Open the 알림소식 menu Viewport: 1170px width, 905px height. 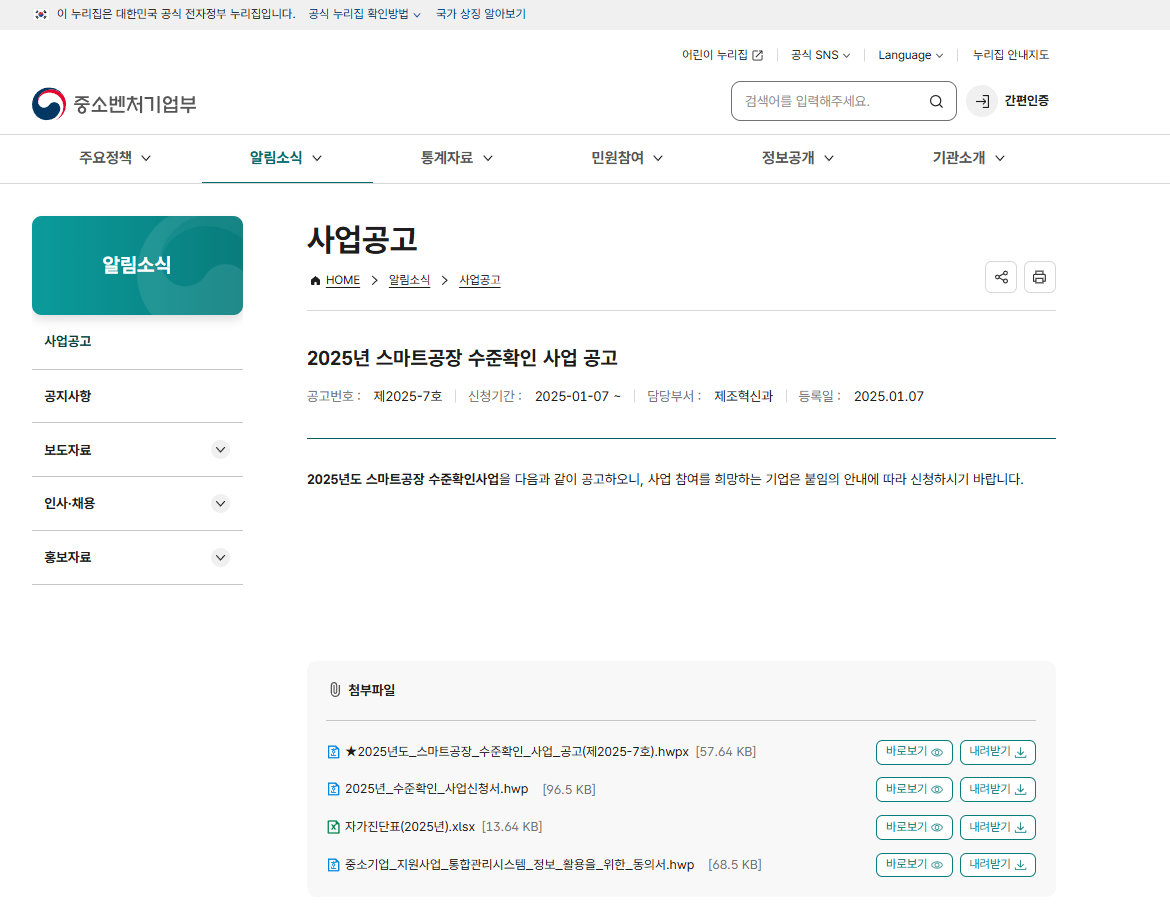287,158
